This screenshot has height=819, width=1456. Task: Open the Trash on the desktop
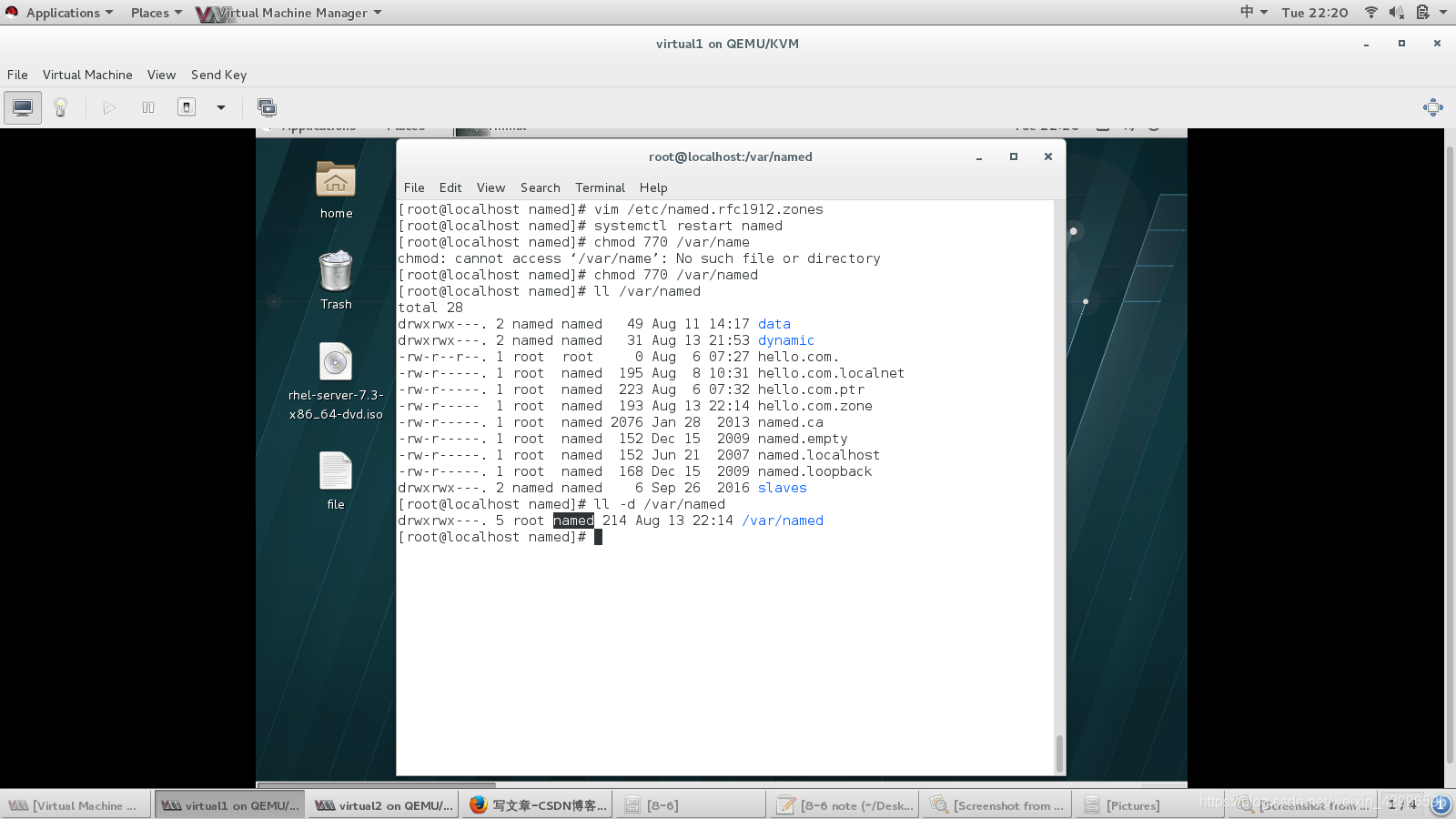[335, 270]
